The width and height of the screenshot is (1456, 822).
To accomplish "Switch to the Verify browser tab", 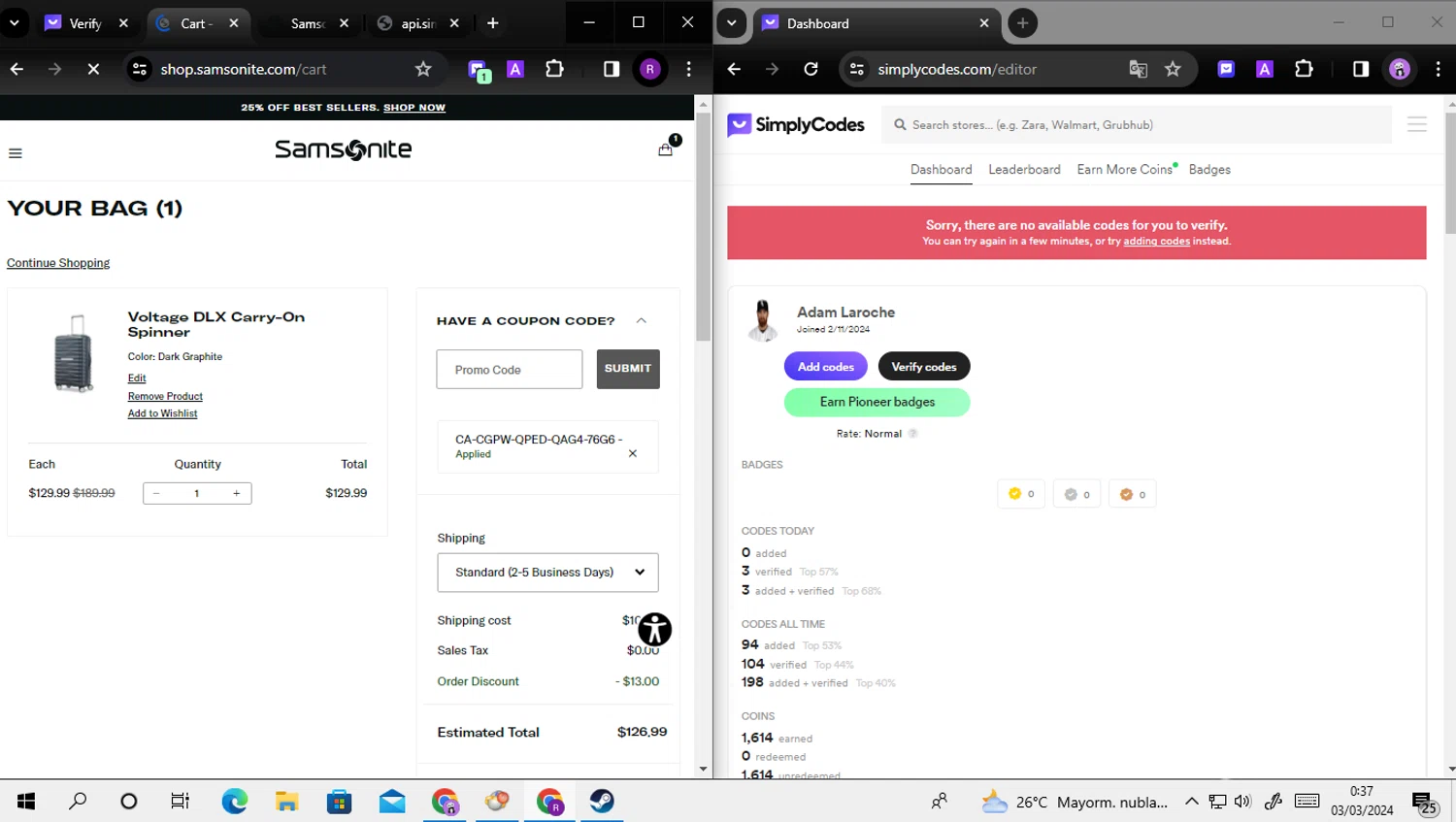I will [x=85, y=23].
